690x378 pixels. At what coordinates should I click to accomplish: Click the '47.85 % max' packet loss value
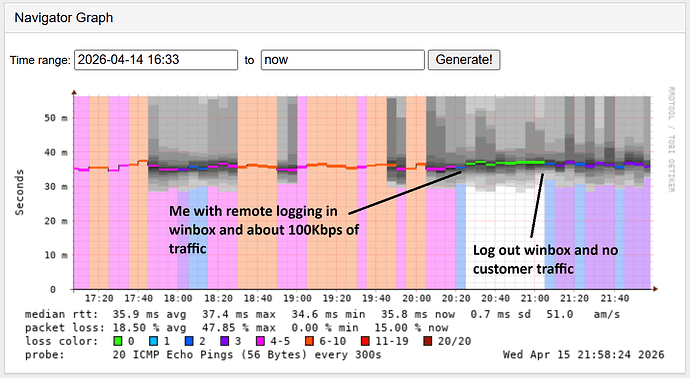239,328
